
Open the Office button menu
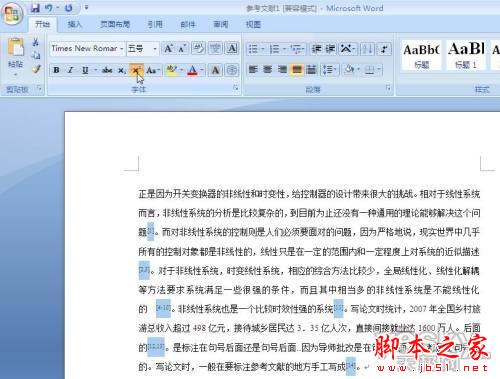tap(12, 13)
